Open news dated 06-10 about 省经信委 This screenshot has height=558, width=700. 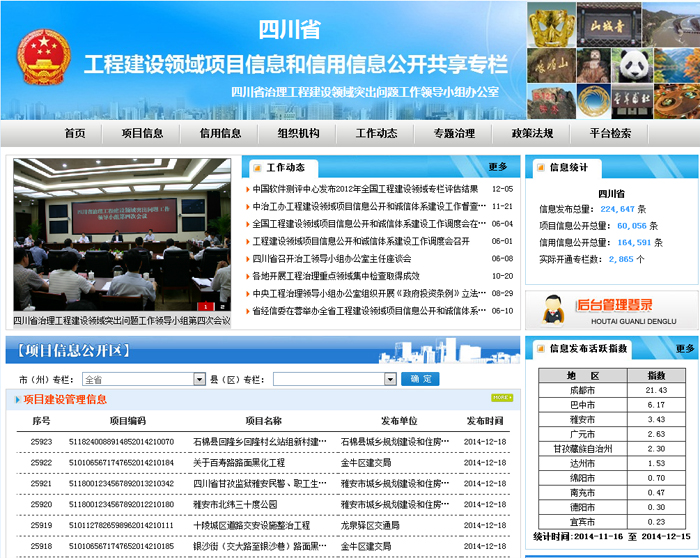coord(369,311)
